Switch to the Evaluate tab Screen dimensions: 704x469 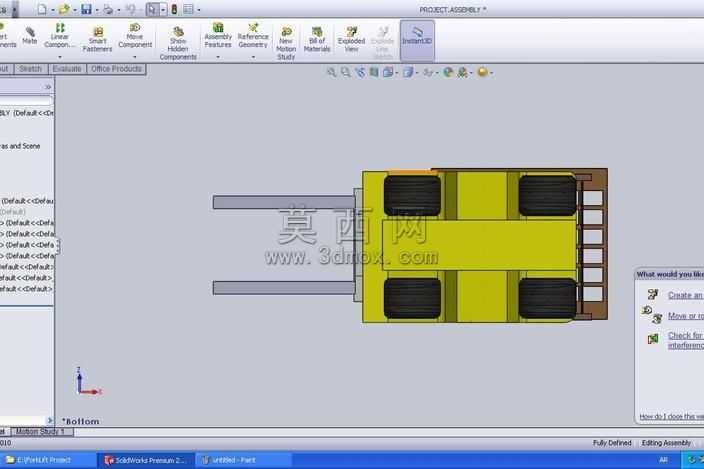click(67, 69)
